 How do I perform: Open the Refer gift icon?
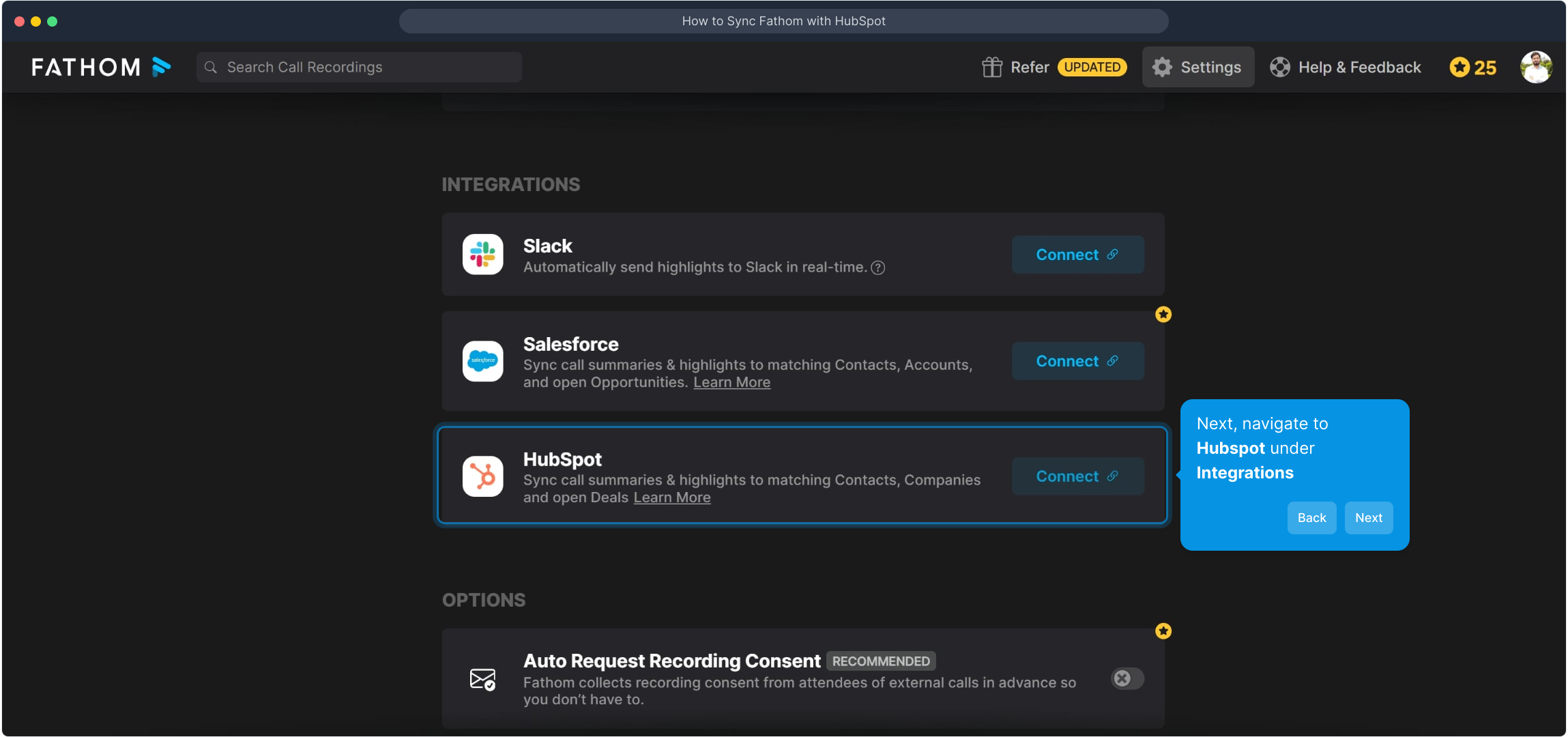pos(992,67)
